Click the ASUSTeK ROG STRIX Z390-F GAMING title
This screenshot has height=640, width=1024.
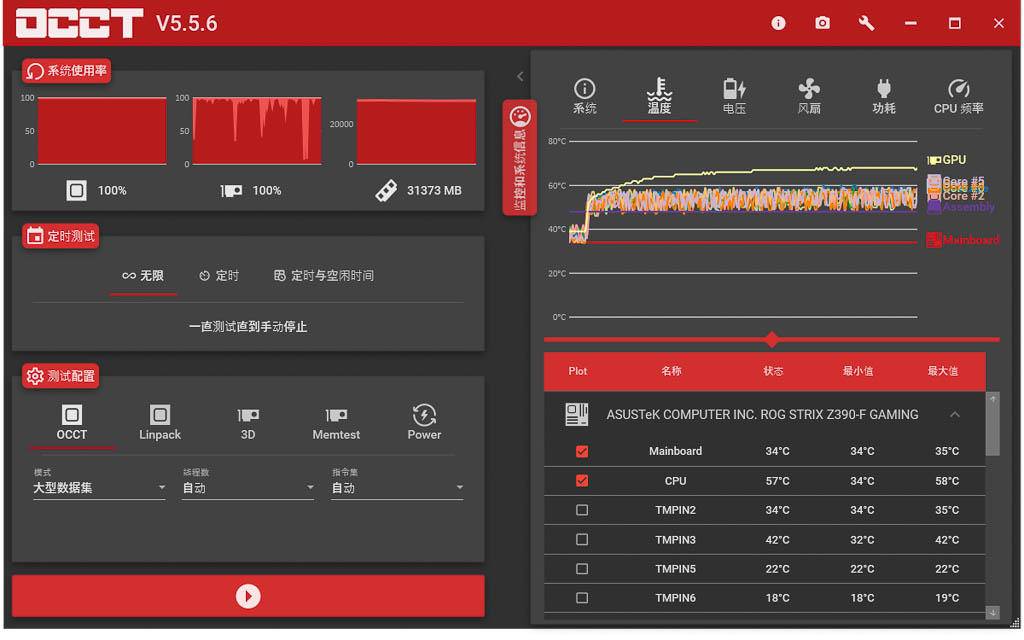762,415
